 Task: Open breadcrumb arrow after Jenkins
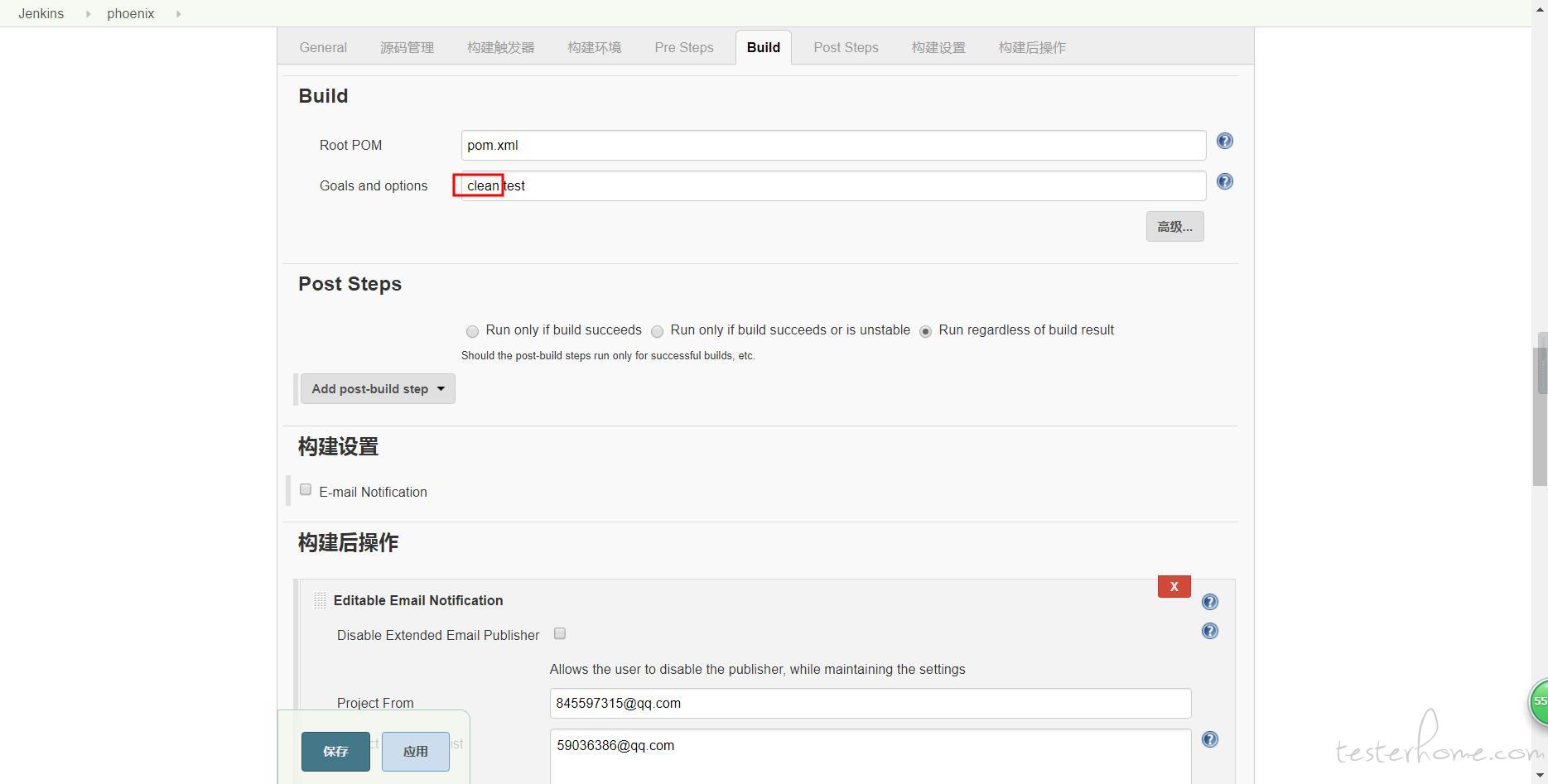point(88,14)
